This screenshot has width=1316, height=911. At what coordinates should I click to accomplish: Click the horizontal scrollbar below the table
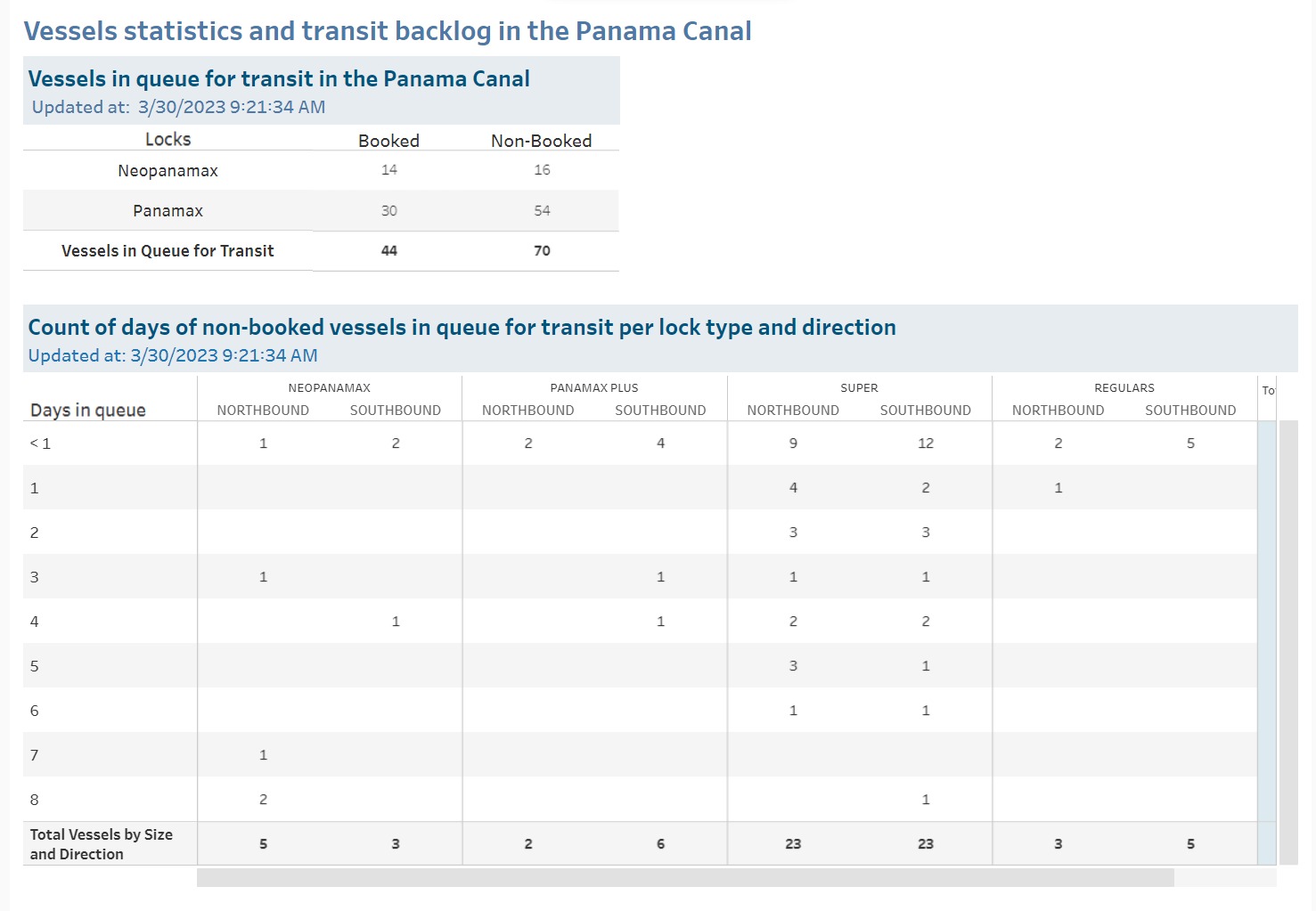click(x=685, y=878)
